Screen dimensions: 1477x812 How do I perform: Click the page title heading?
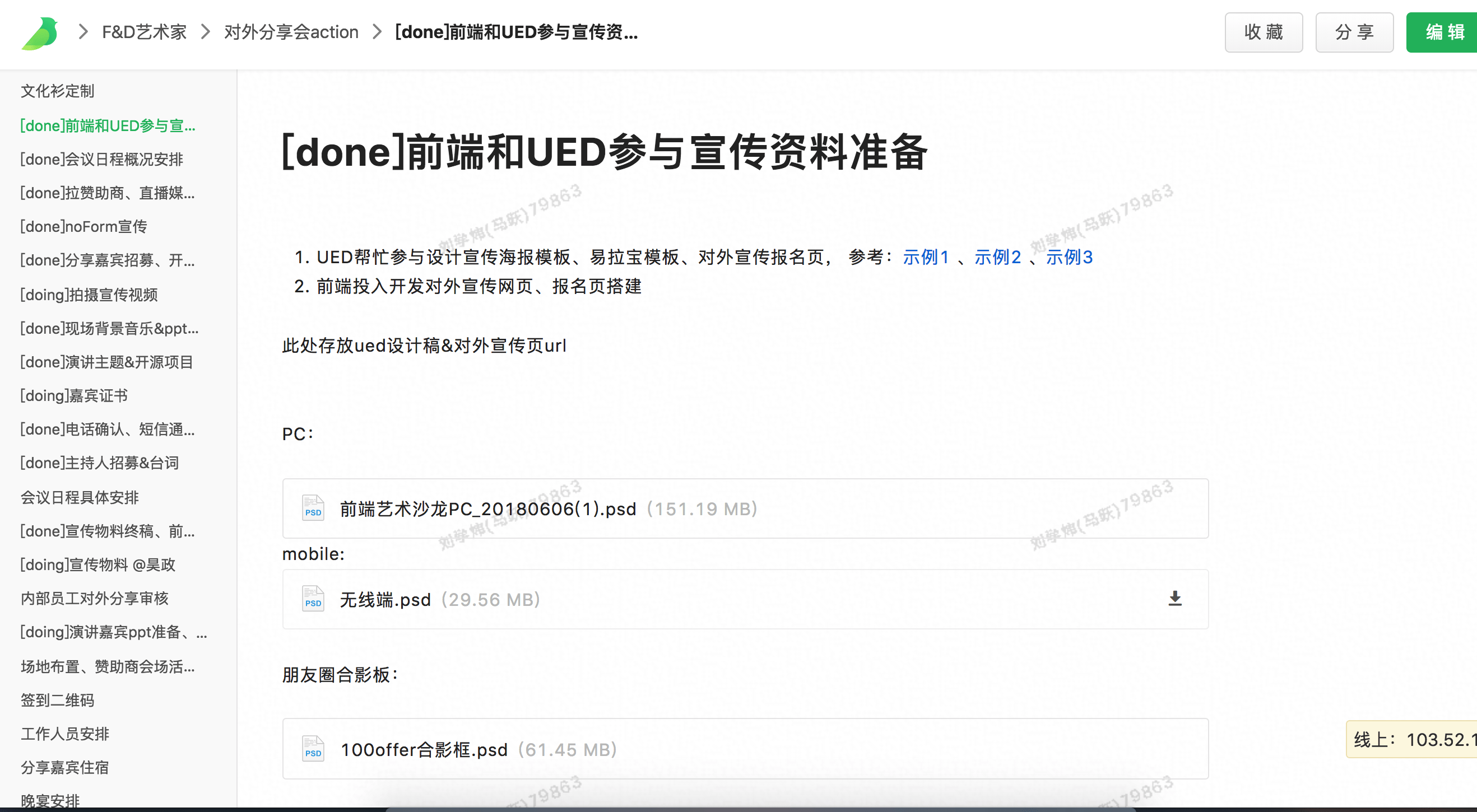point(605,152)
